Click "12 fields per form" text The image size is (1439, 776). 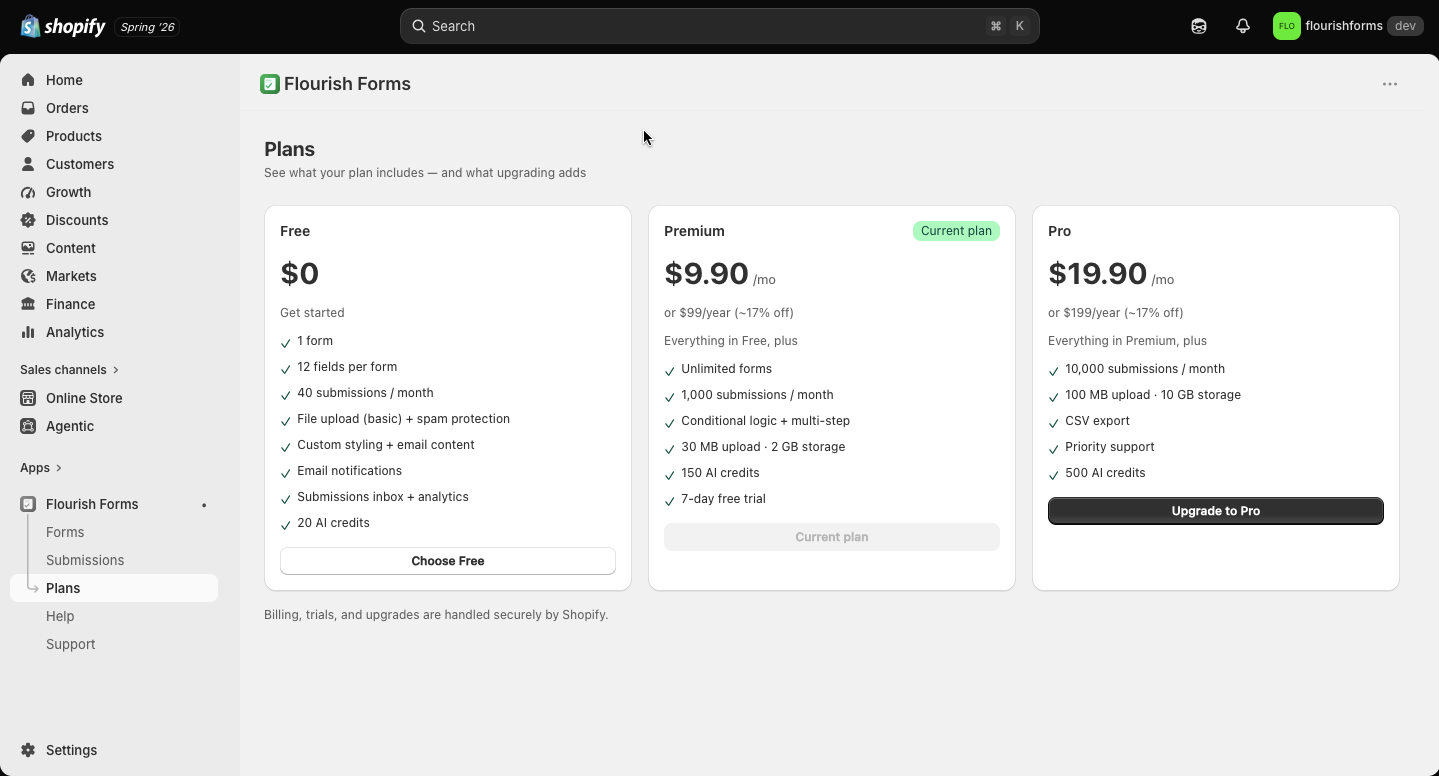point(347,367)
